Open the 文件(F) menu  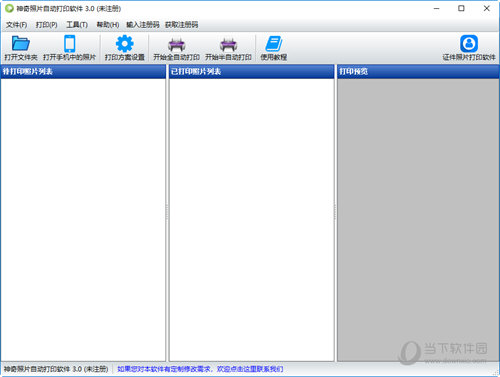[17, 25]
